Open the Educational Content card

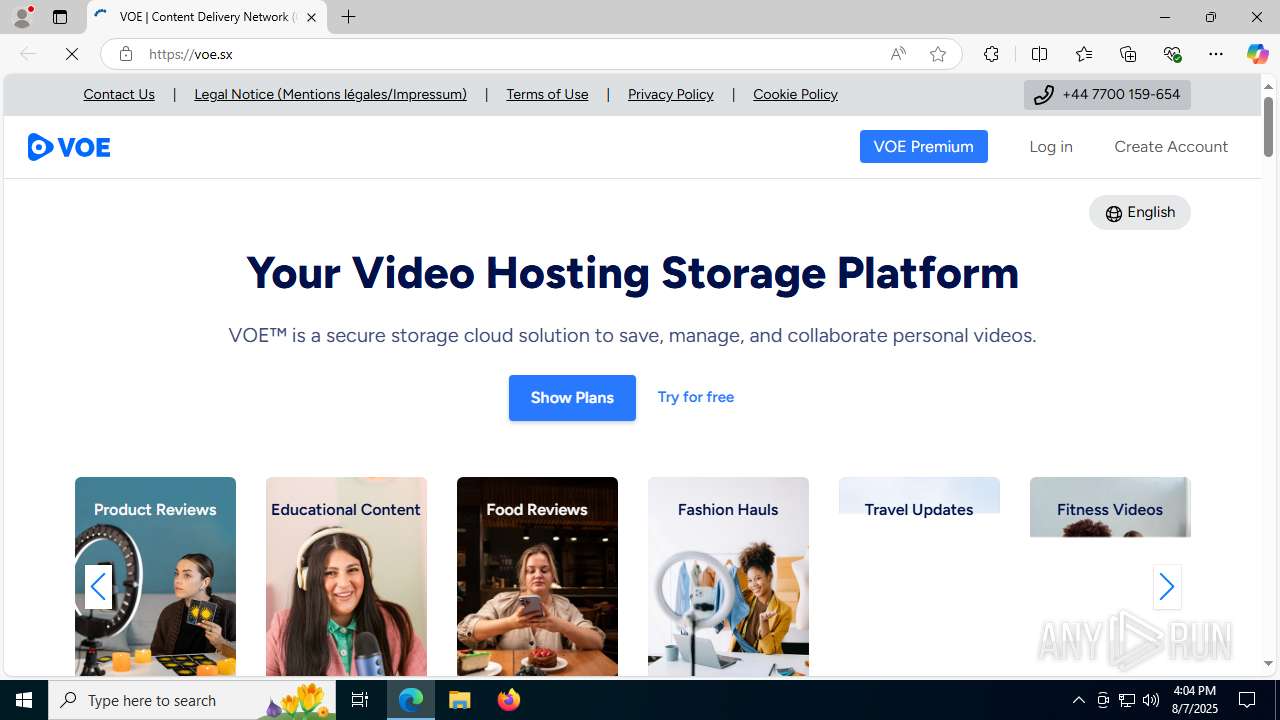pos(346,576)
